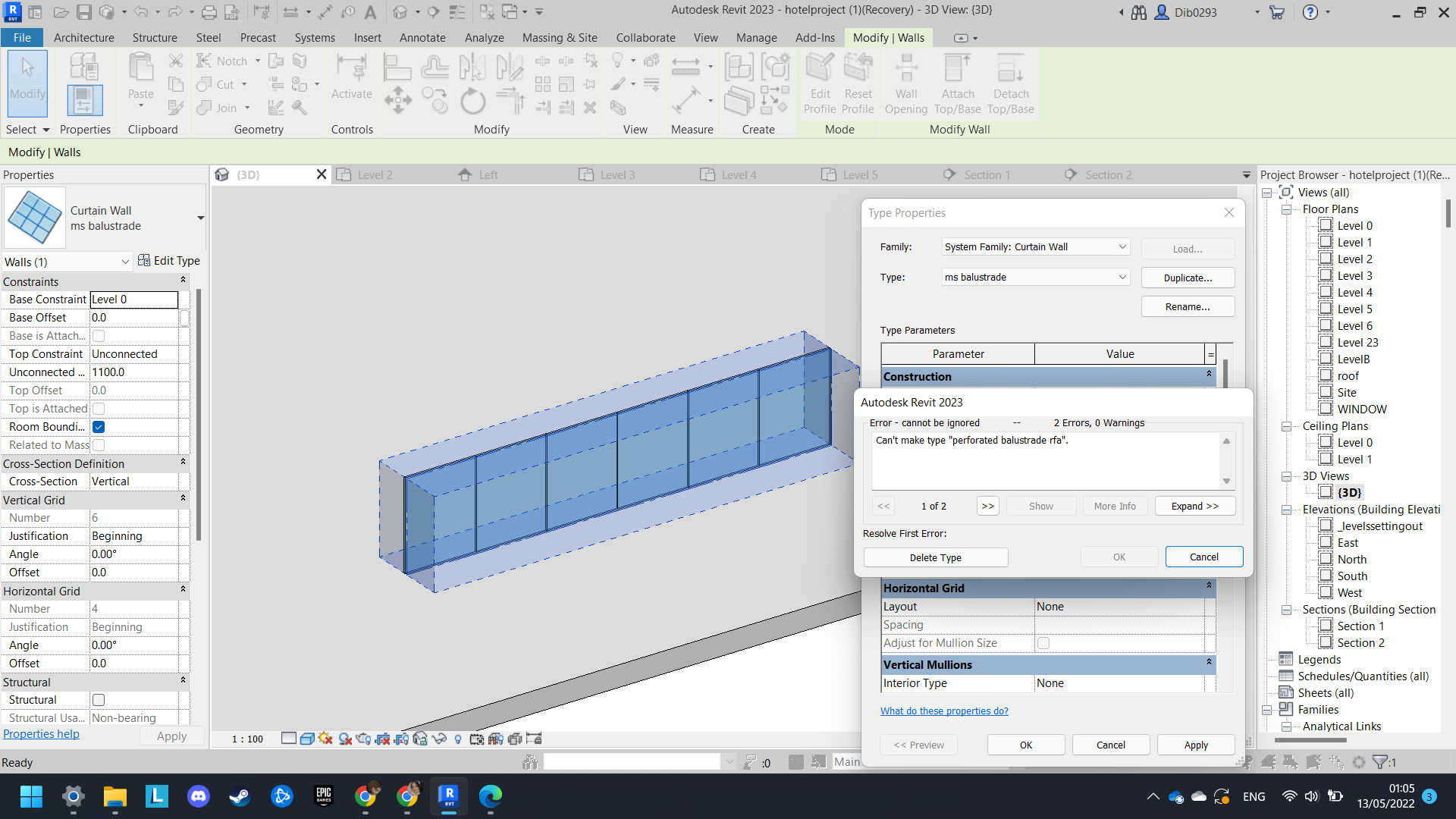Click the Delete Type button
This screenshot has width=1456, height=819.
tap(935, 557)
